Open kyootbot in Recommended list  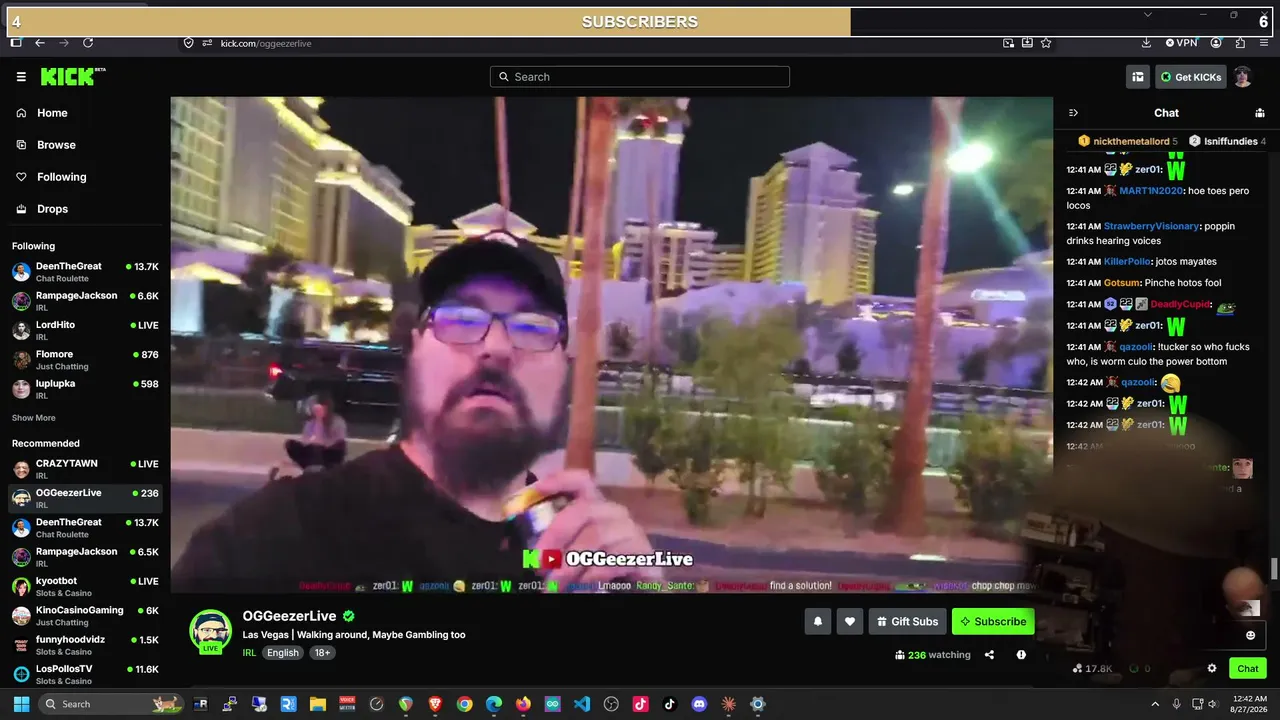(x=85, y=586)
